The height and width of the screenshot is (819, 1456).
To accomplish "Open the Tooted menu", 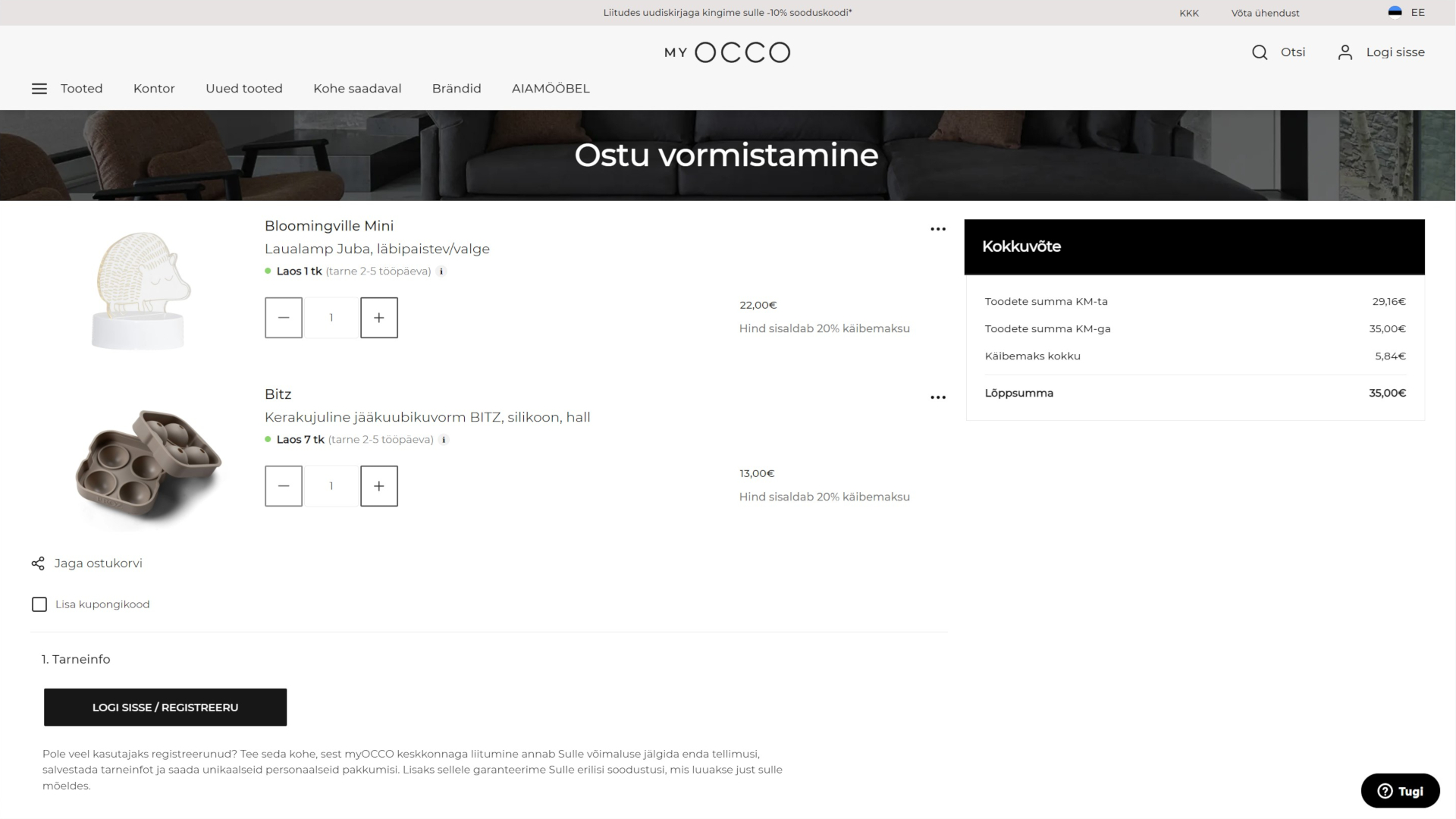I will coord(81,89).
